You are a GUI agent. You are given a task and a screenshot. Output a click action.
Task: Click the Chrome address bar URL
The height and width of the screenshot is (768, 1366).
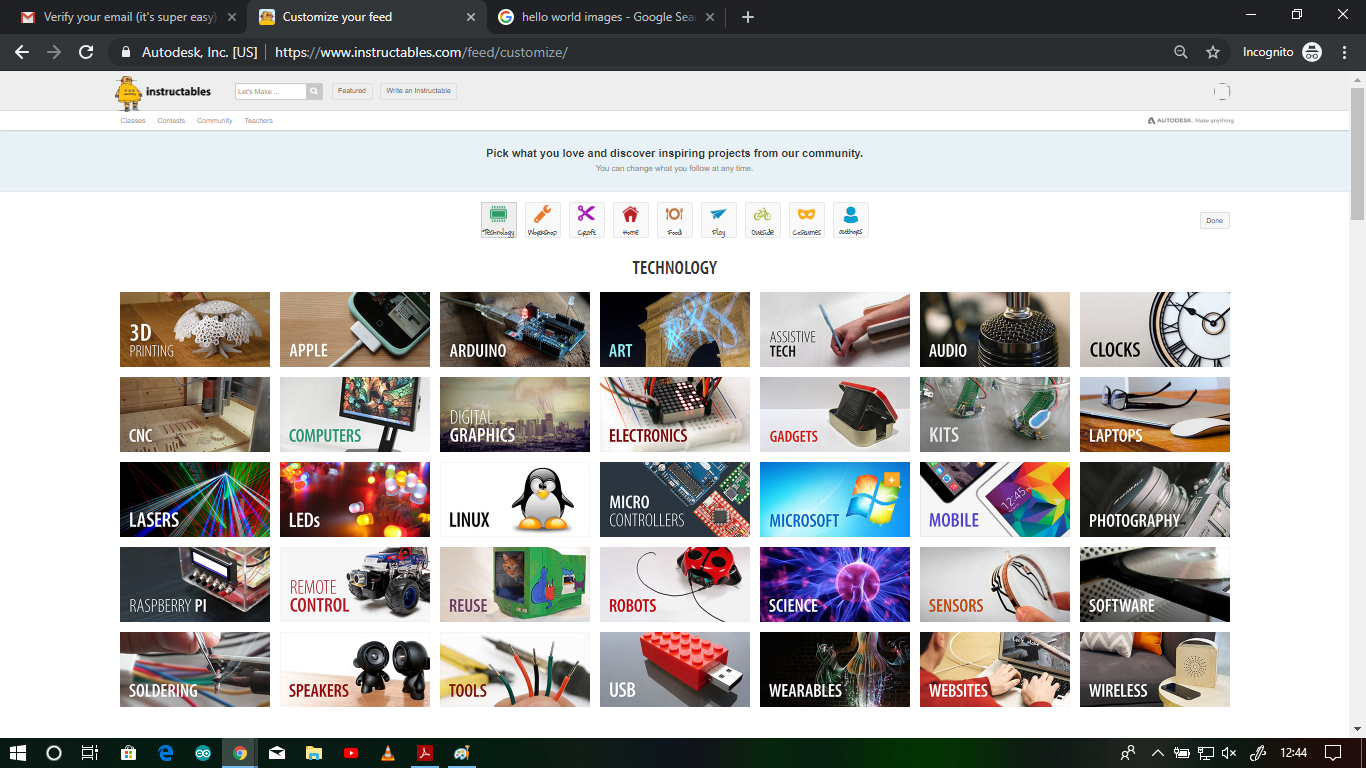coord(421,52)
